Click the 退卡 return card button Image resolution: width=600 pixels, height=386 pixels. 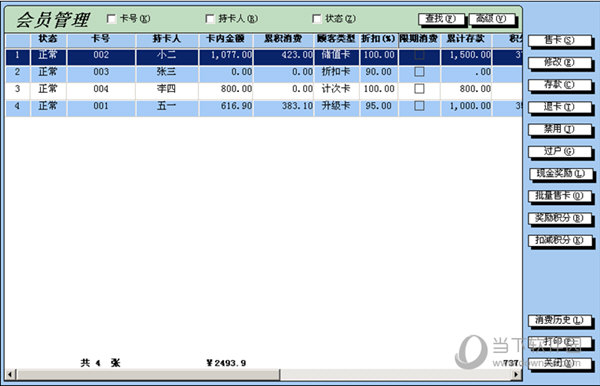pos(560,107)
